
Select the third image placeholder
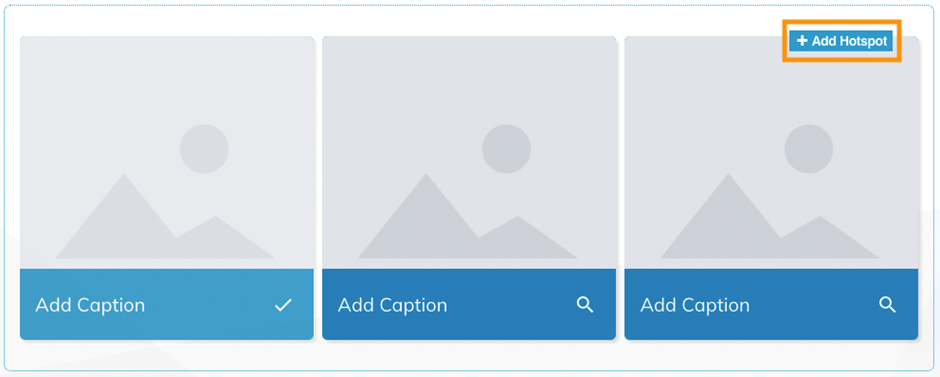(x=771, y=152)
